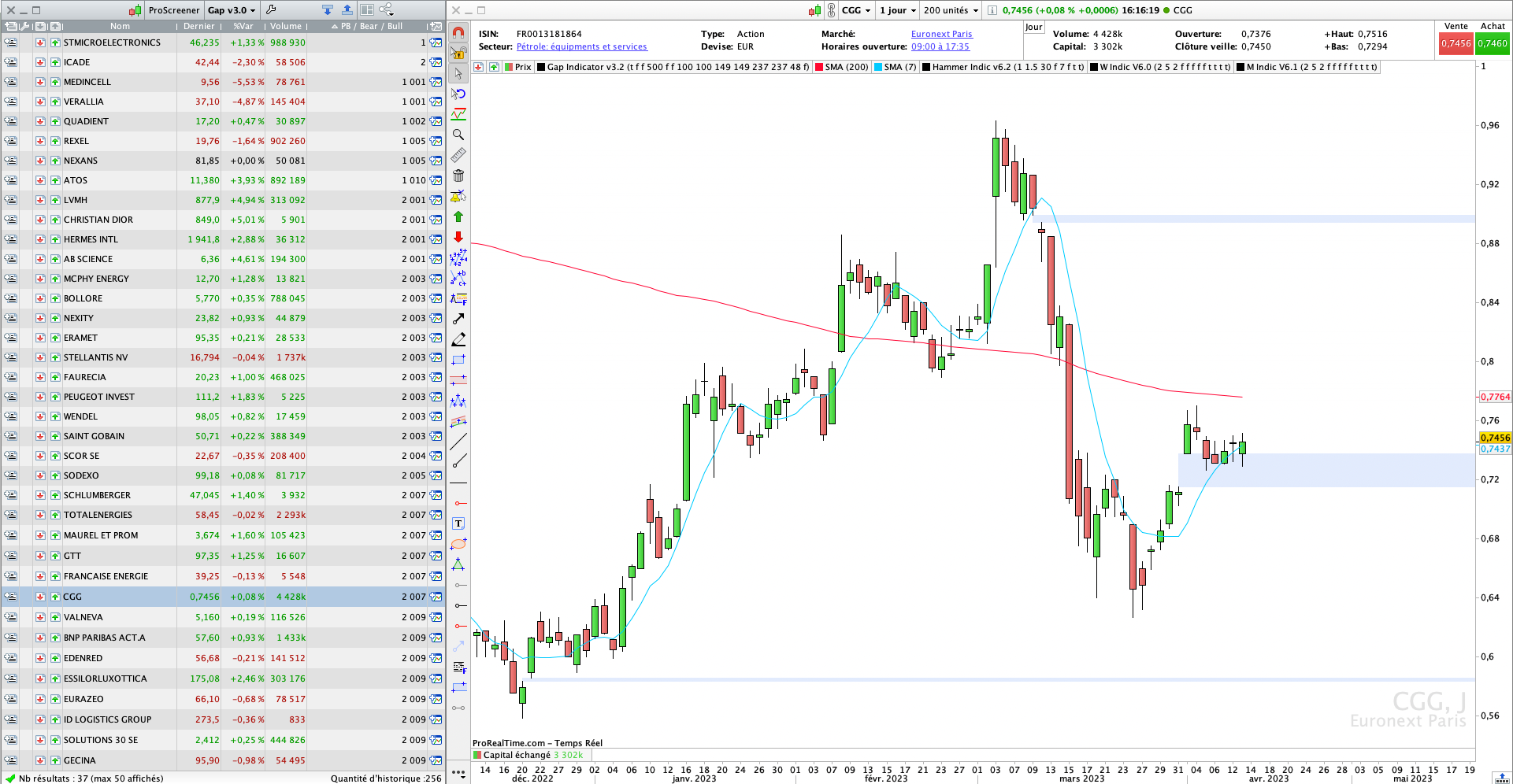Image resolution: width=1513 pixels, height=784 pixels.
Task: Open the 09:00 à 17:35 hours link
Action: [940, 46]
